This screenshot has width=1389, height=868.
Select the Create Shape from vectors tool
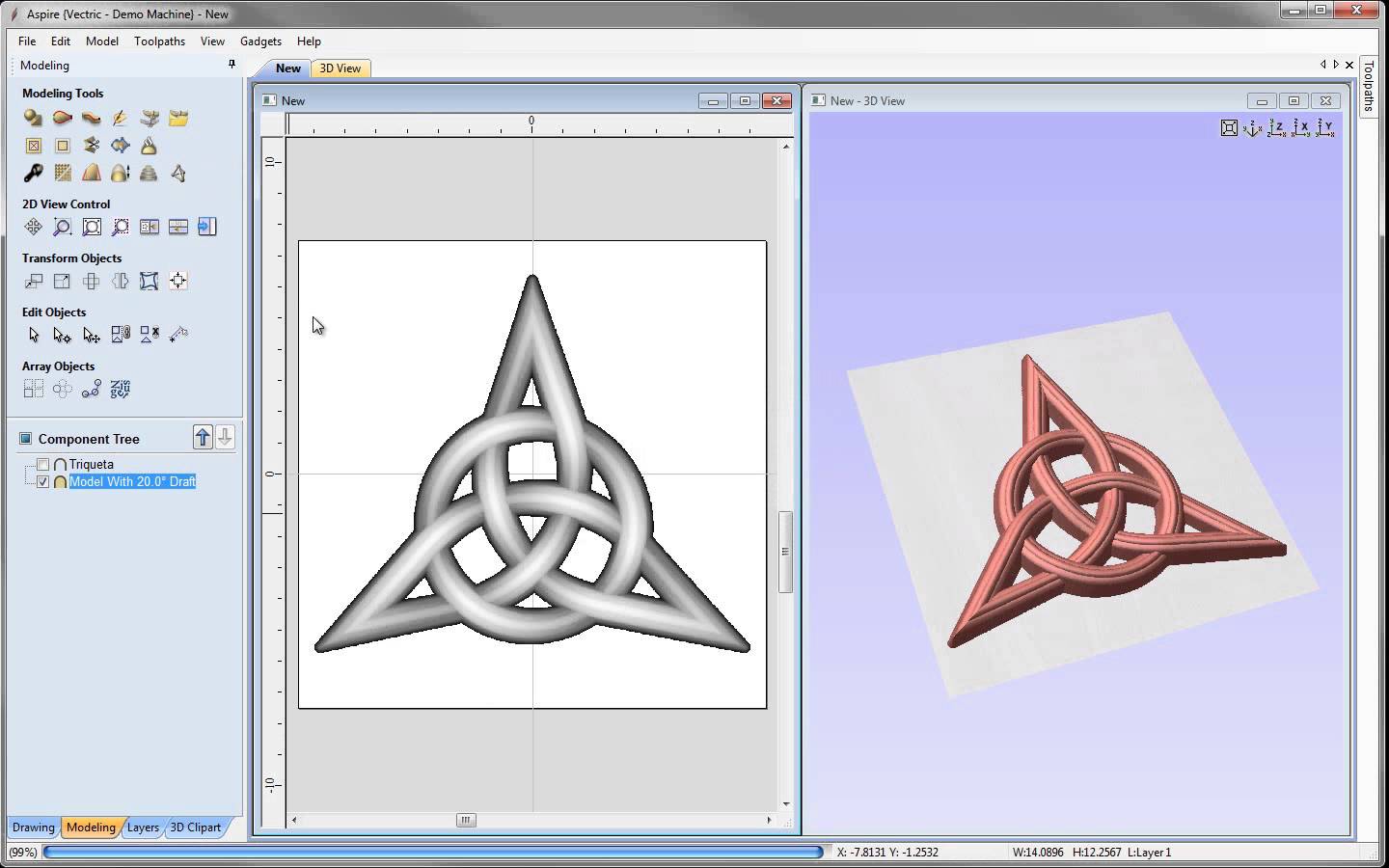point(33,118)
